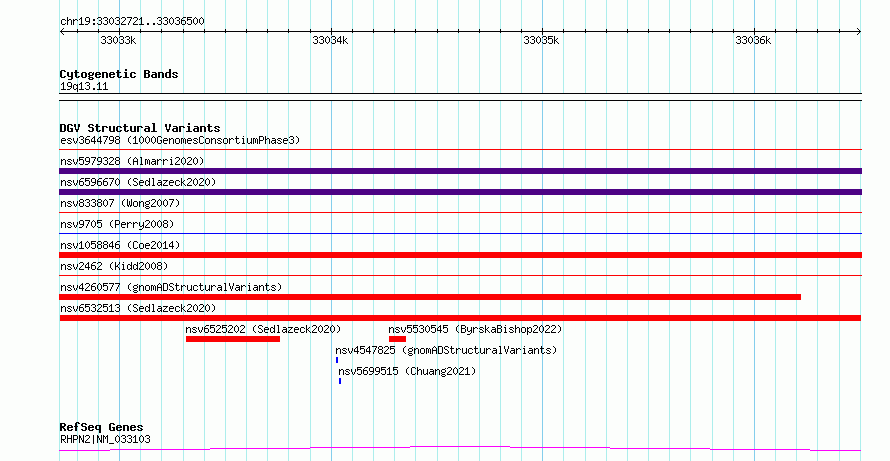Click the DGV Structural Variants track title

point(140,128)
